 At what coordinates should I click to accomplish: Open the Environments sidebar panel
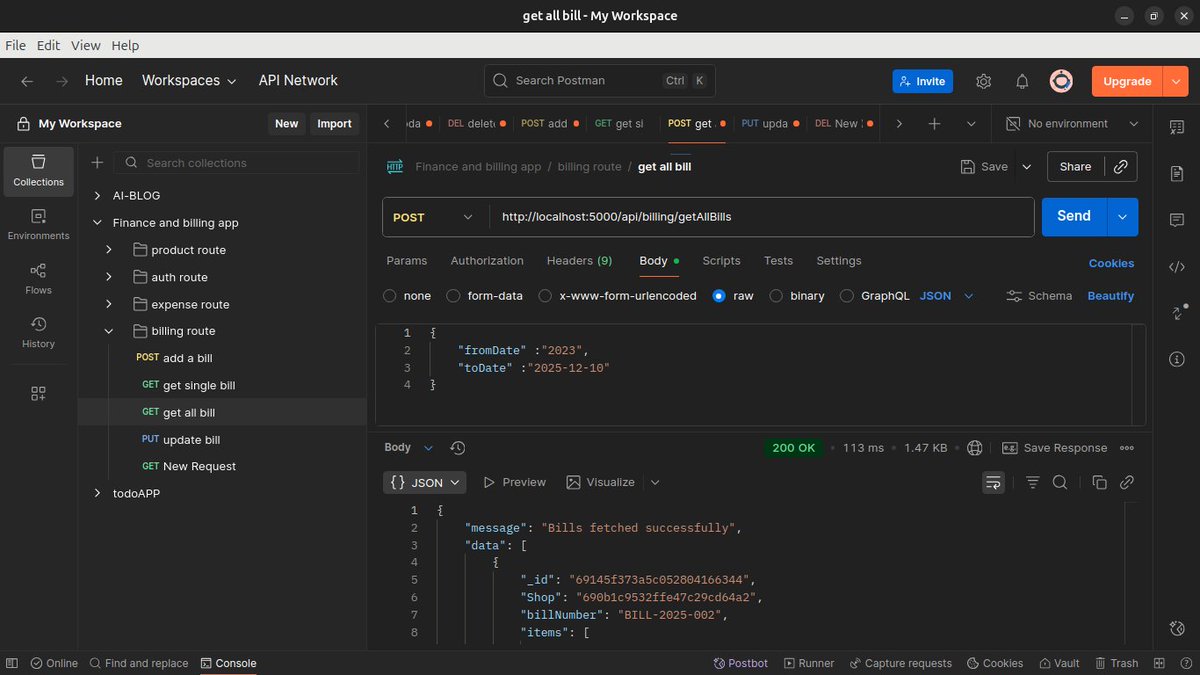(x=38, y=225)
